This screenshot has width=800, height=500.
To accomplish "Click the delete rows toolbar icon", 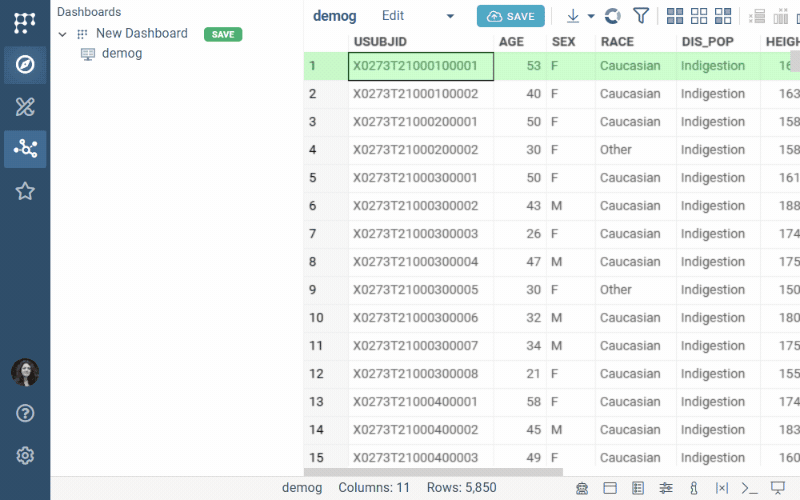I will [x=757, y=16].
